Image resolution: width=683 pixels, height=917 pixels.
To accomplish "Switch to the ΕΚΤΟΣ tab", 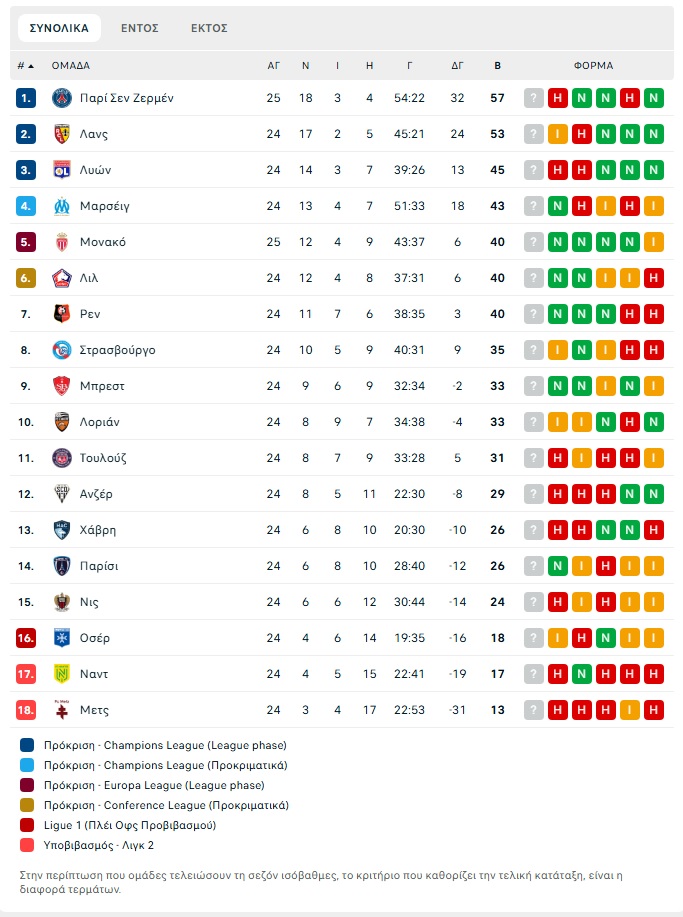I will [x=209, y=28].
